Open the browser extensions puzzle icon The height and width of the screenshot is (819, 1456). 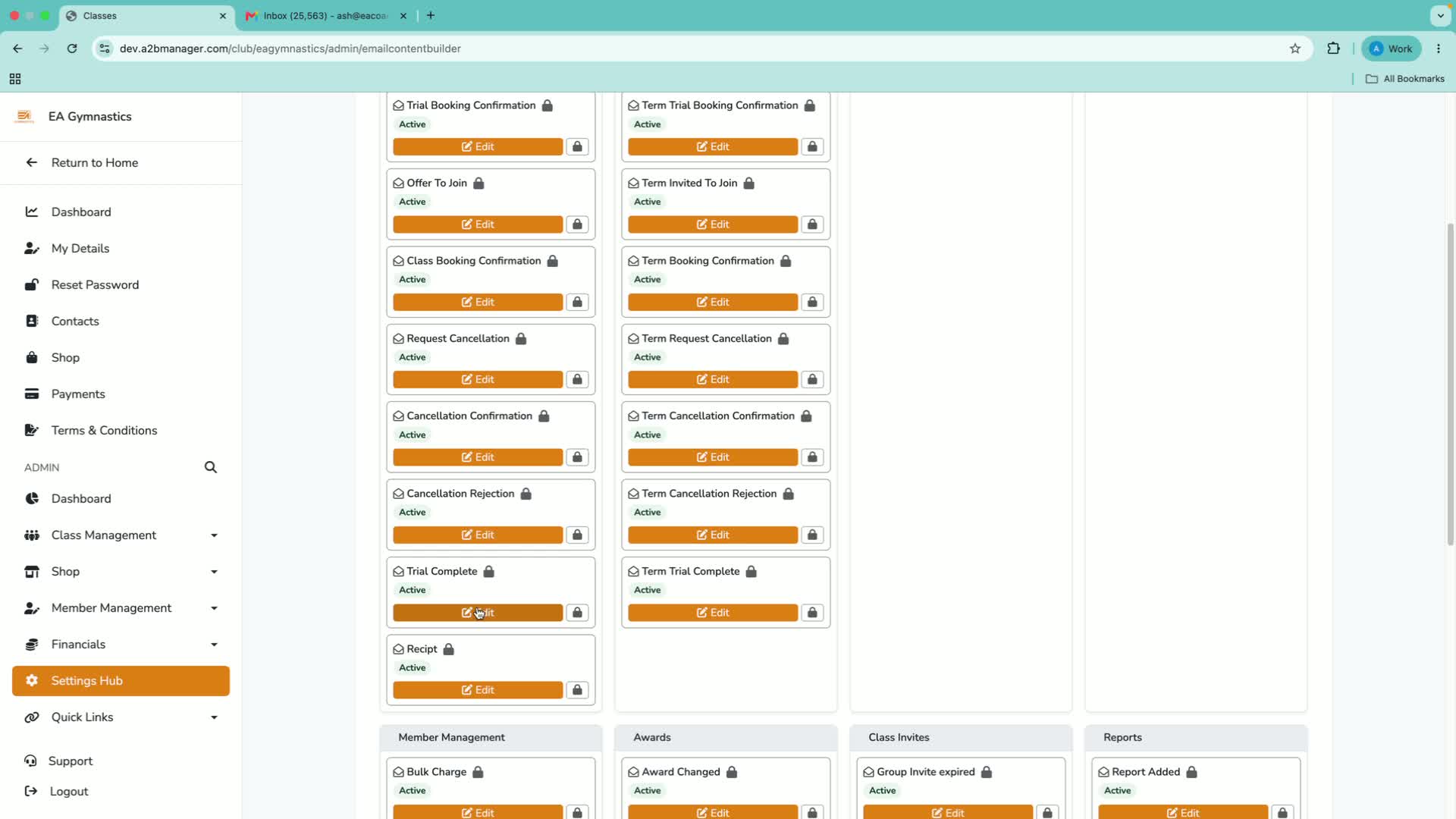point(1333,49)
